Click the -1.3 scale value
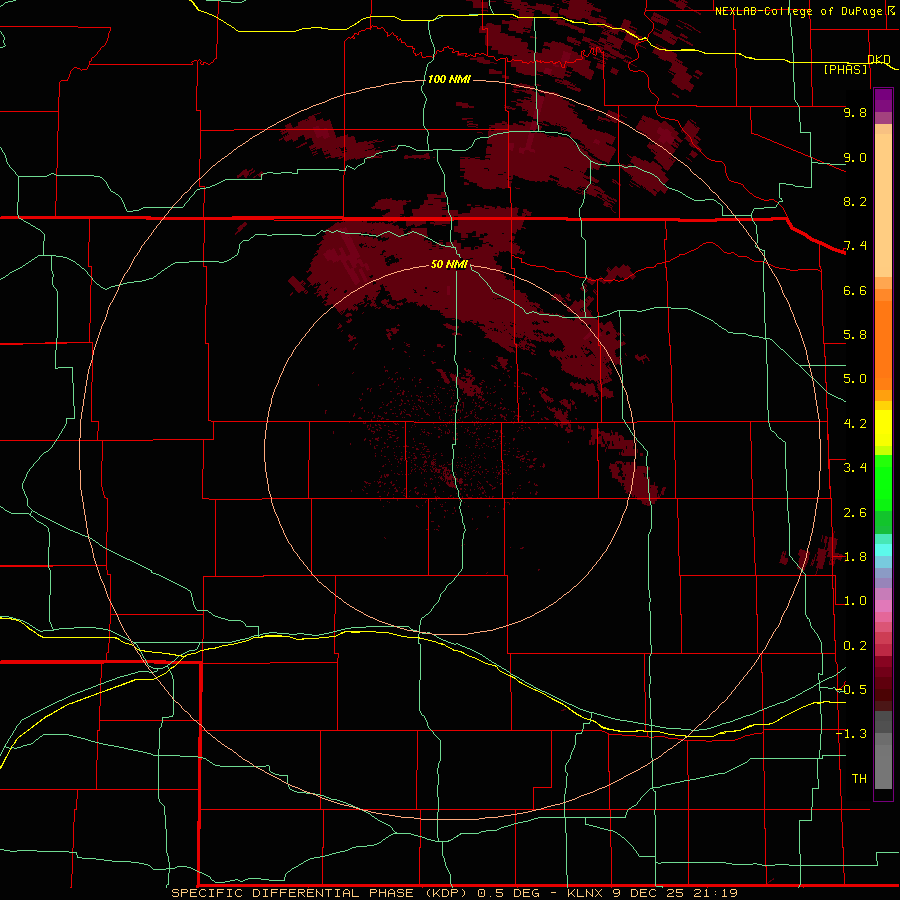Image resolution: width=900 pixels, height=900 pixels. coord(852,734)
